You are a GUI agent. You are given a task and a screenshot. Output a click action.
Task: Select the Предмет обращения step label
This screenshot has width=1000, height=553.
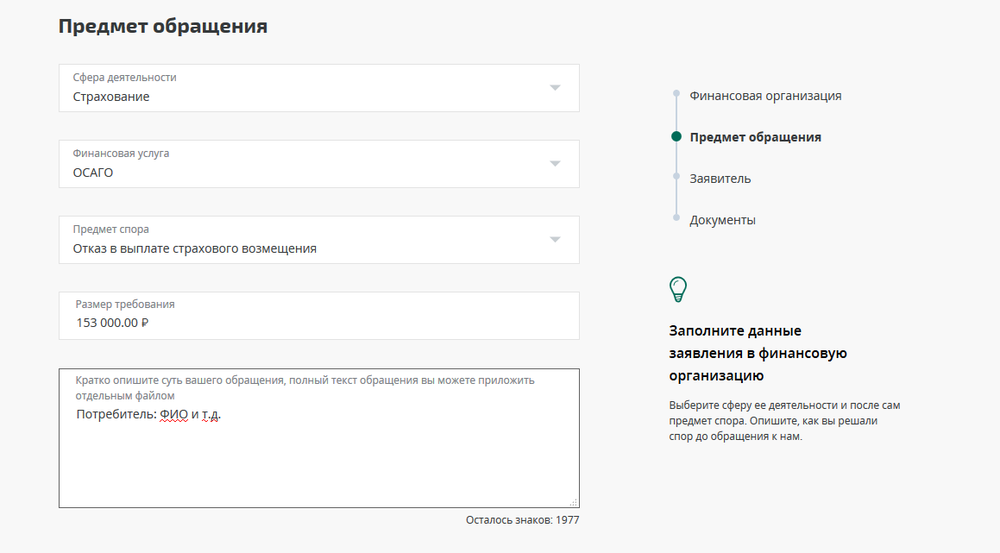pos(755,137)
